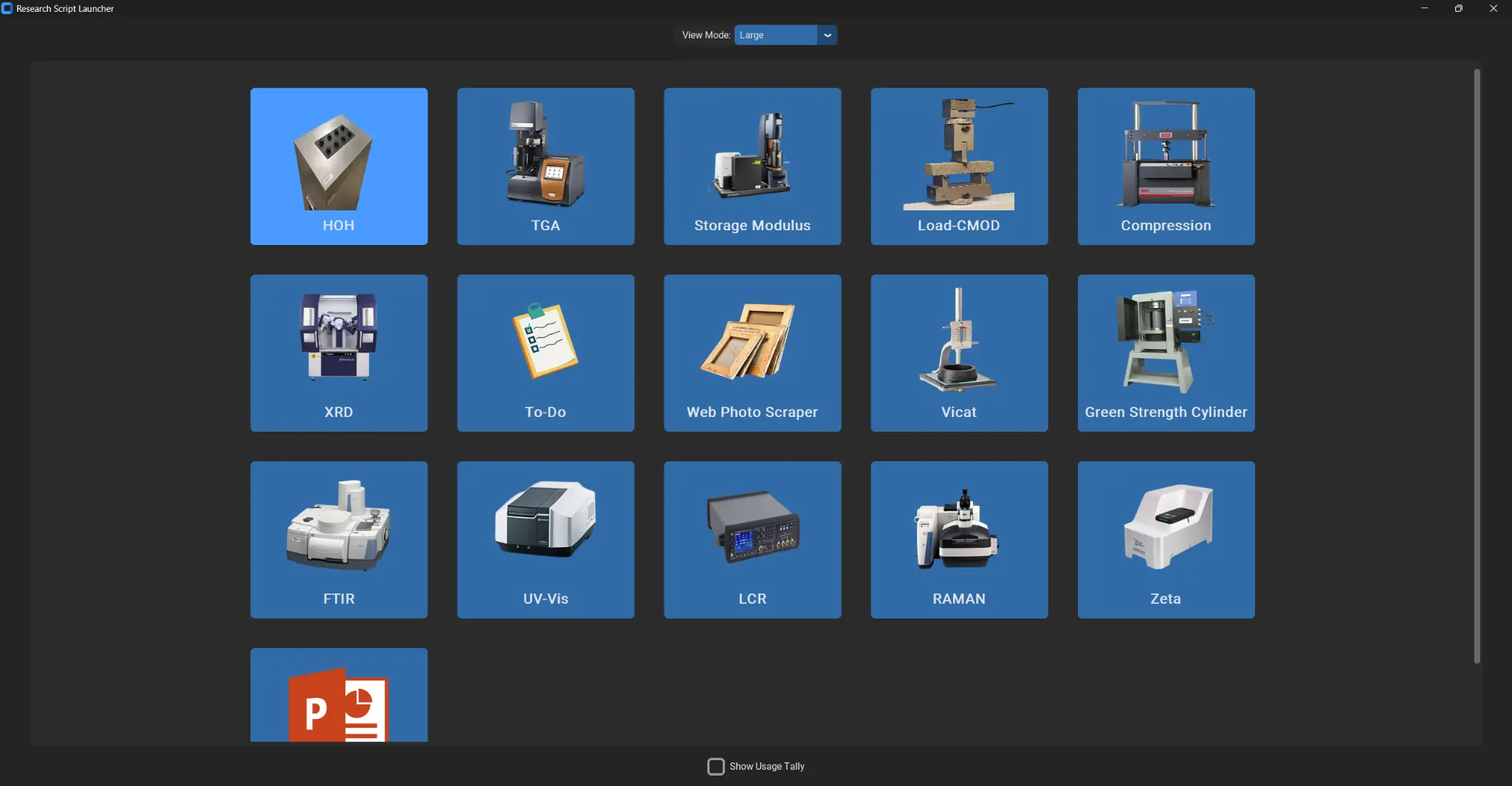
Task: Open the XRD instrument tile
Action: (x=338, y=353)
